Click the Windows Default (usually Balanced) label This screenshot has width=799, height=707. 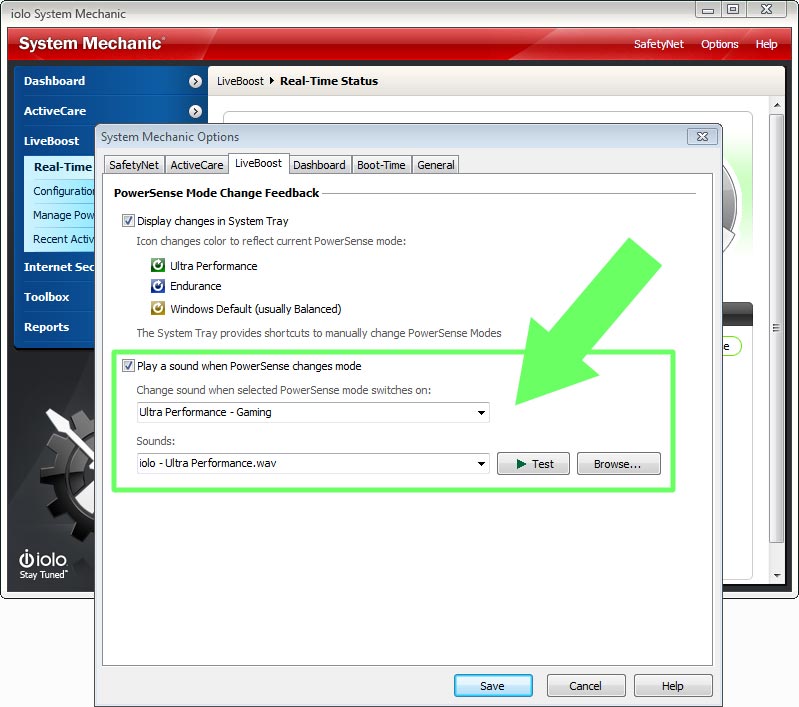(256, 309)
